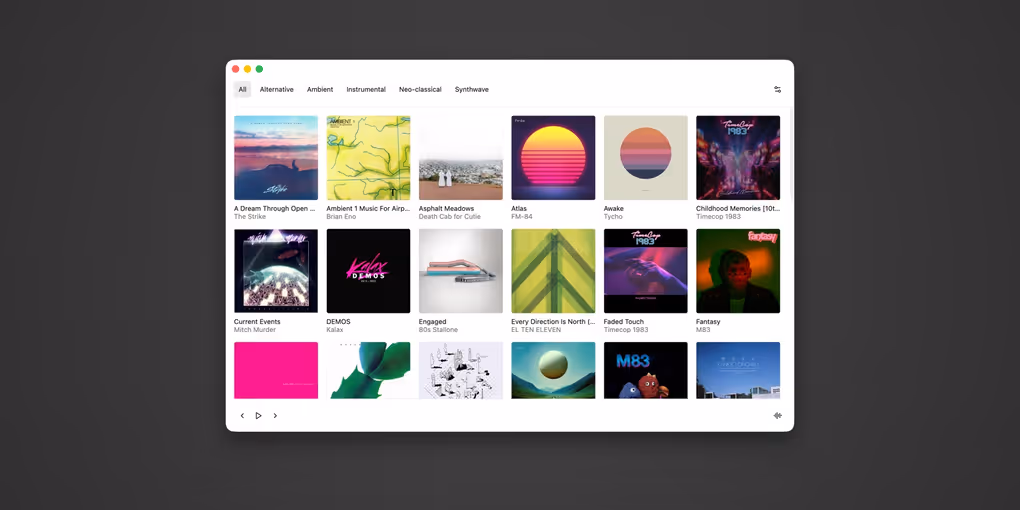1020x510 pixels.
Task: Select the Asphalt Meadows album cover
Action: pos(461,157)
